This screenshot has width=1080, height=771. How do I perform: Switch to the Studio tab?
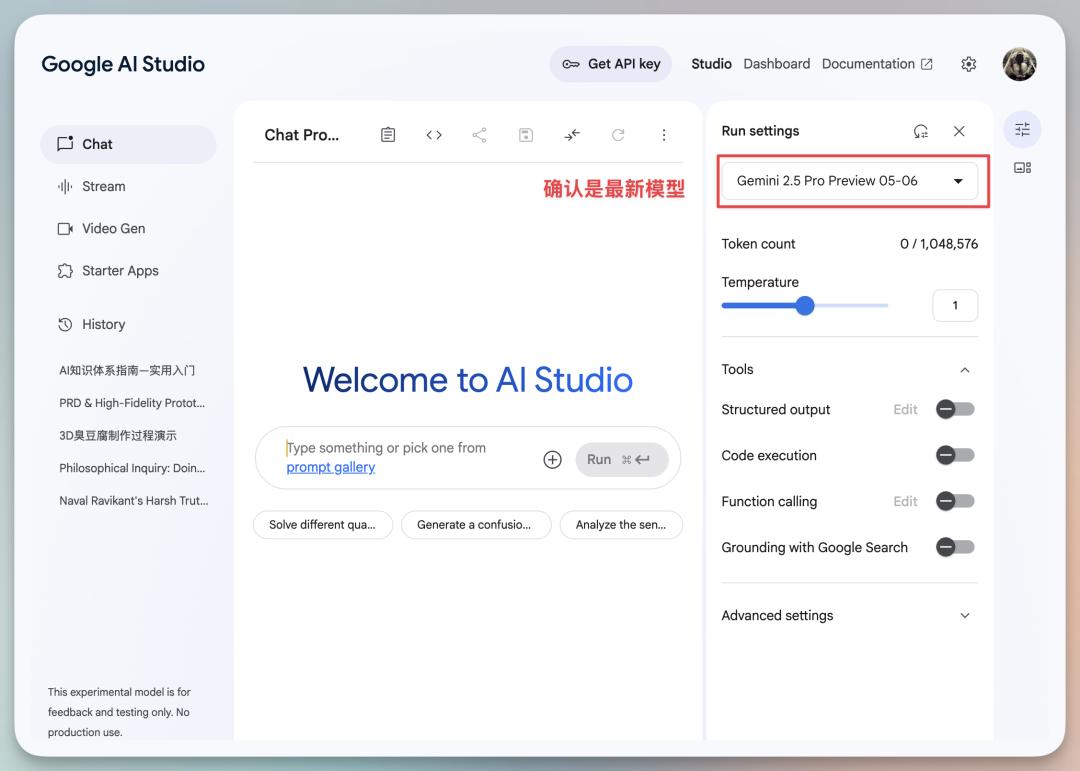[712, 64]
